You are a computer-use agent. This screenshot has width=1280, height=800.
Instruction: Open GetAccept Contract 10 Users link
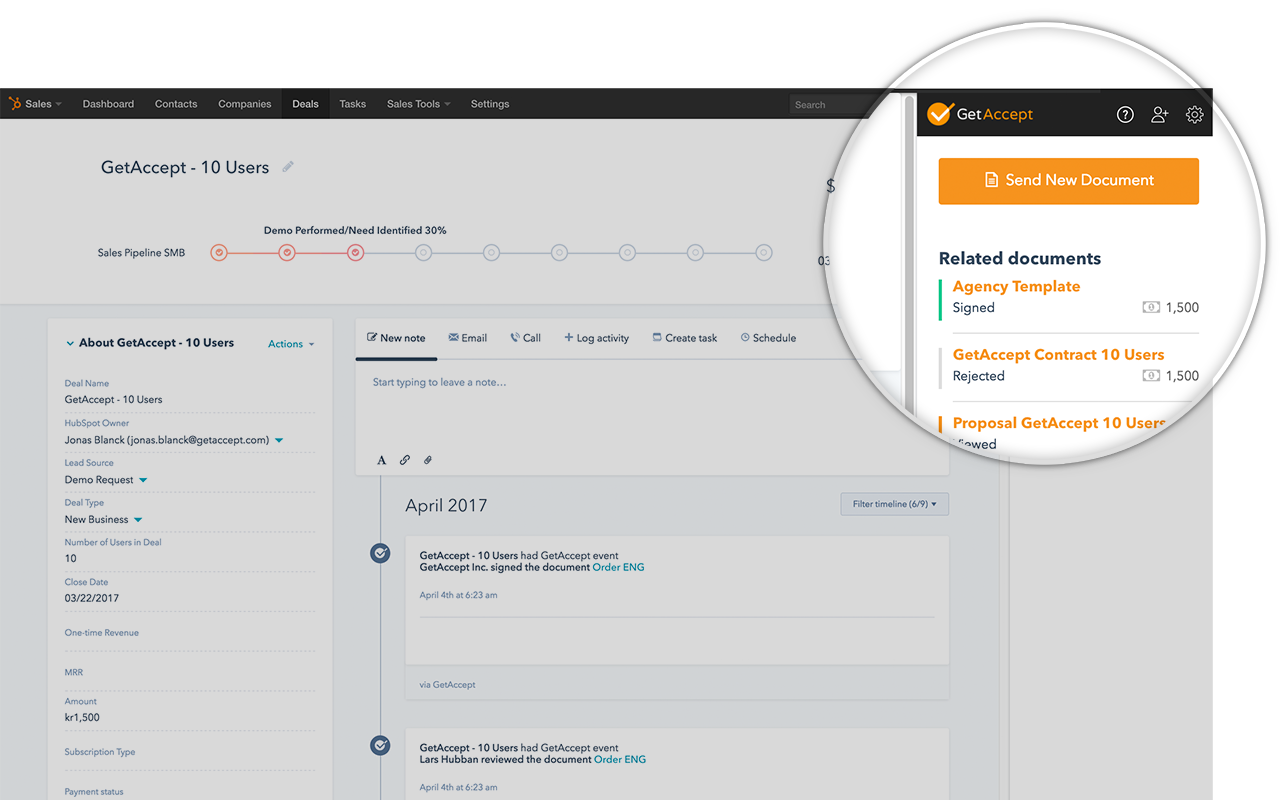pos(1058,354)
